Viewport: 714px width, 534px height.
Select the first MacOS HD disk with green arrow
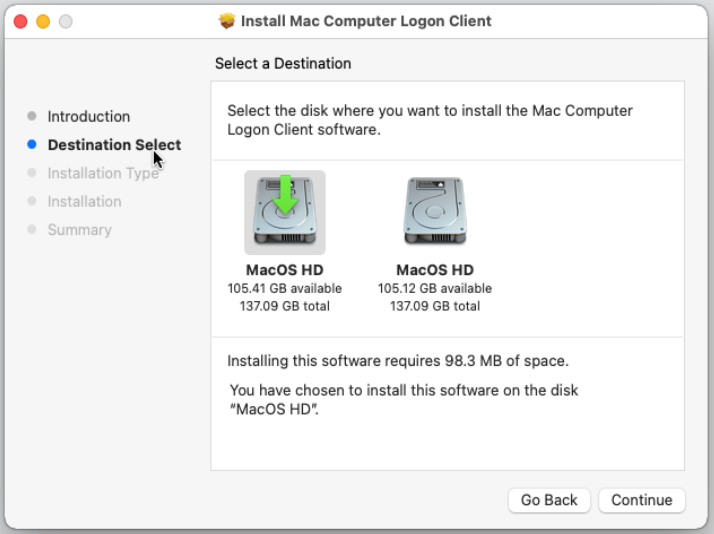coord(285,212)
